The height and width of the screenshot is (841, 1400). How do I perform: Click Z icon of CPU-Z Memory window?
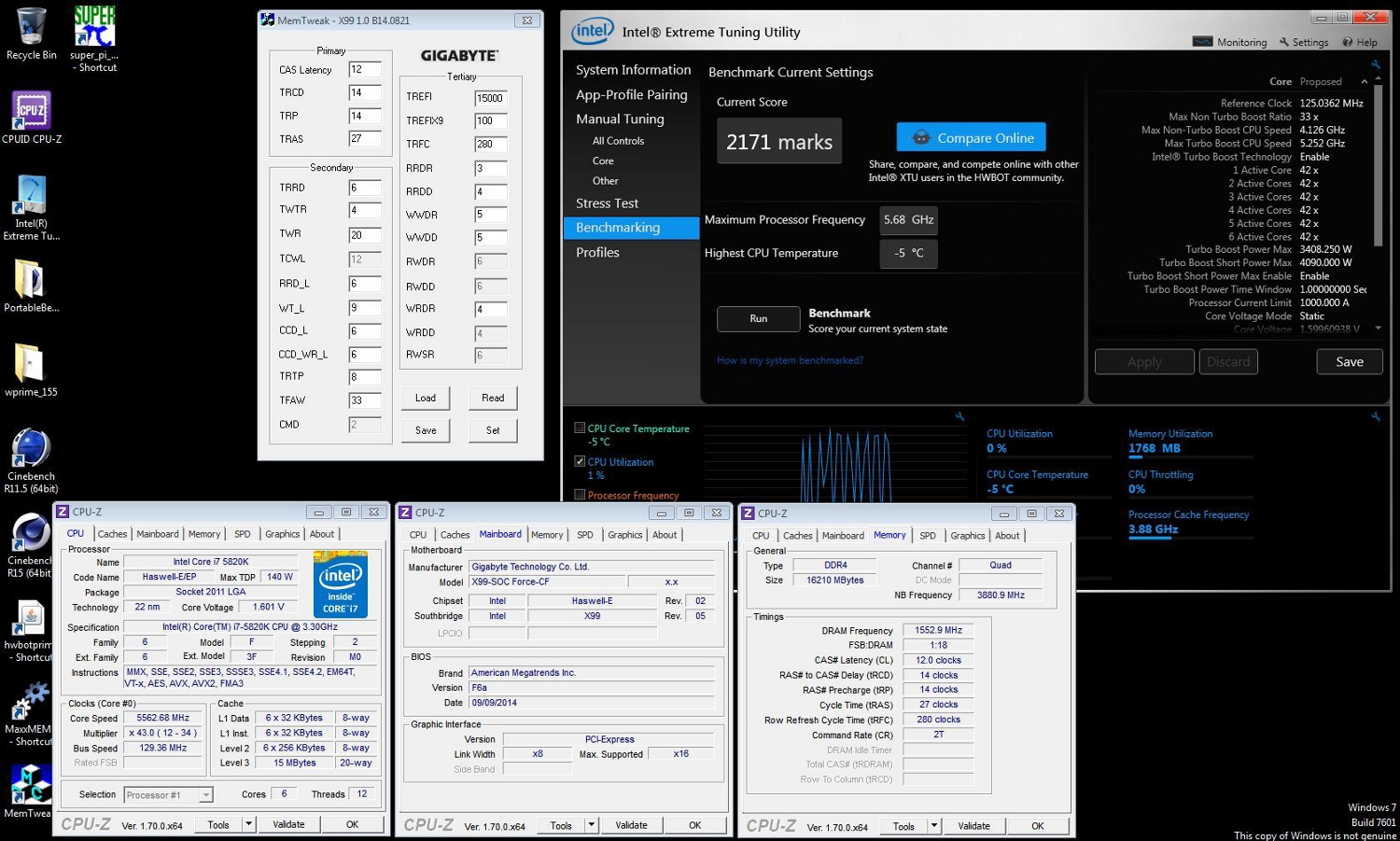tap(748, 512)
